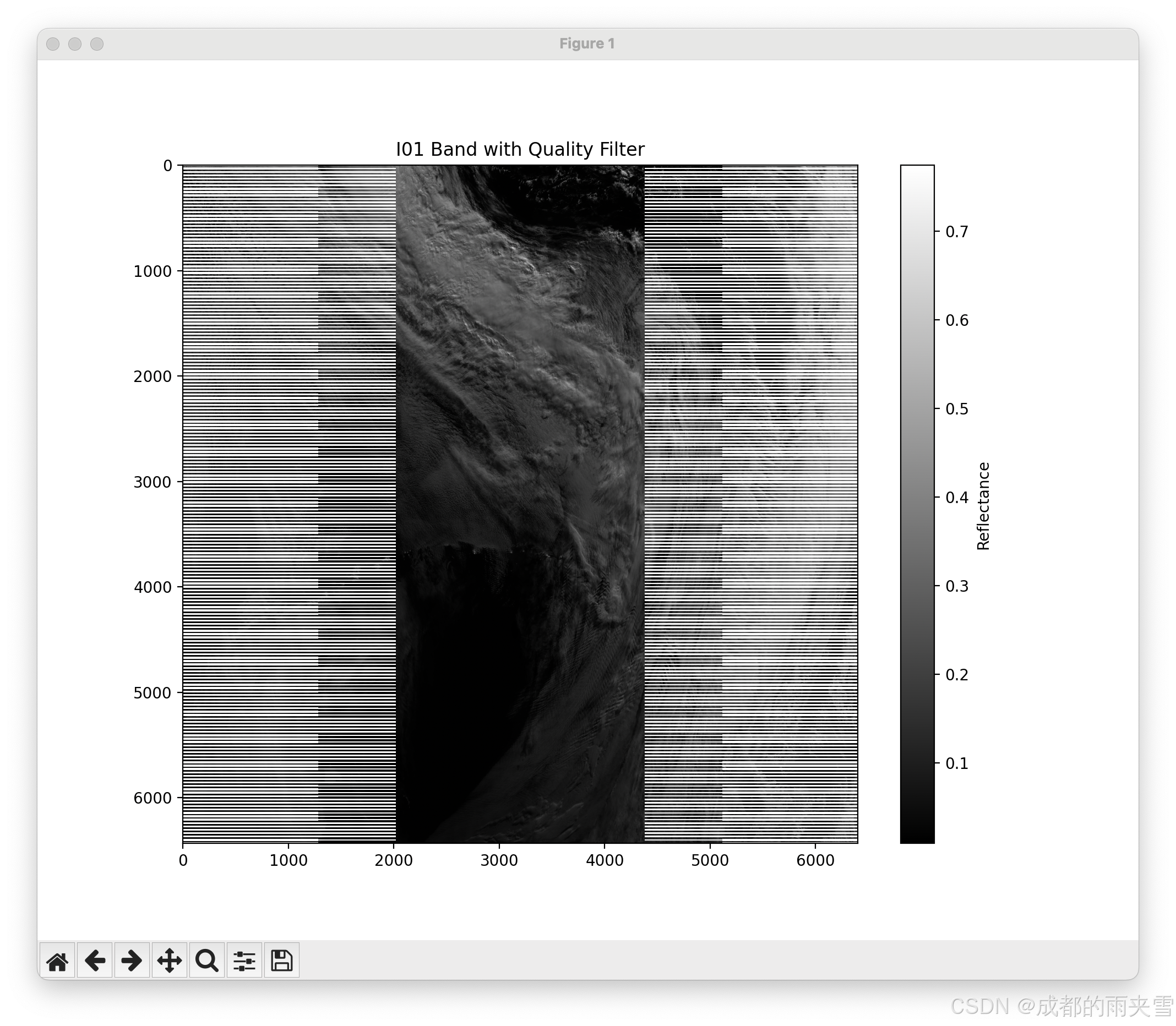Save the figure with floppy disk icon
1176x1026 pixels.
click(282, 960)
